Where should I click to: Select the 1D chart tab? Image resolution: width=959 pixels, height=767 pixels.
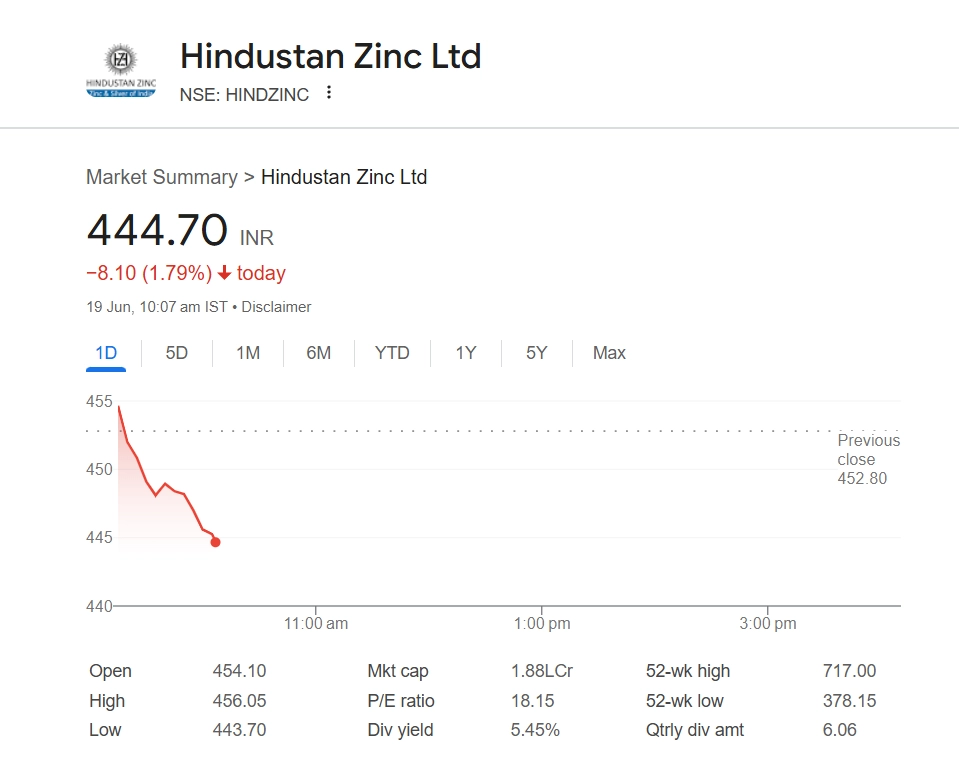coord(106,353)
